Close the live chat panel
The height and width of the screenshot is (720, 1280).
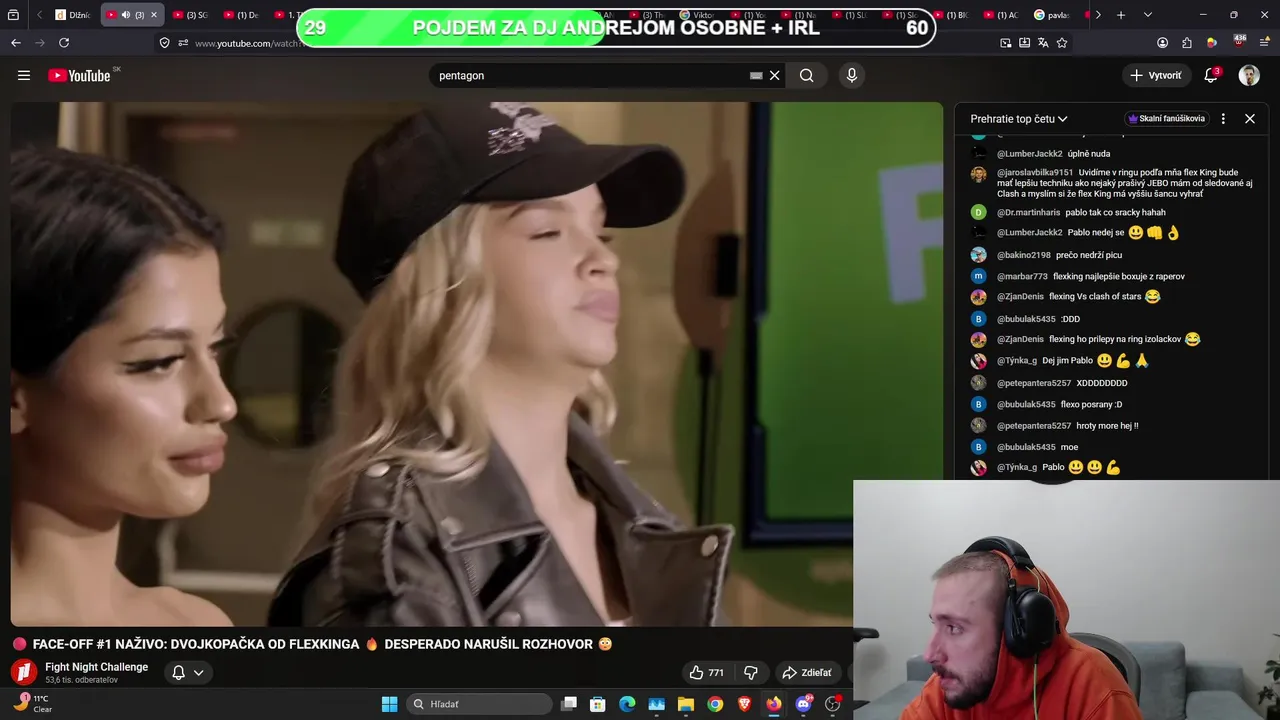[1250, 118]
